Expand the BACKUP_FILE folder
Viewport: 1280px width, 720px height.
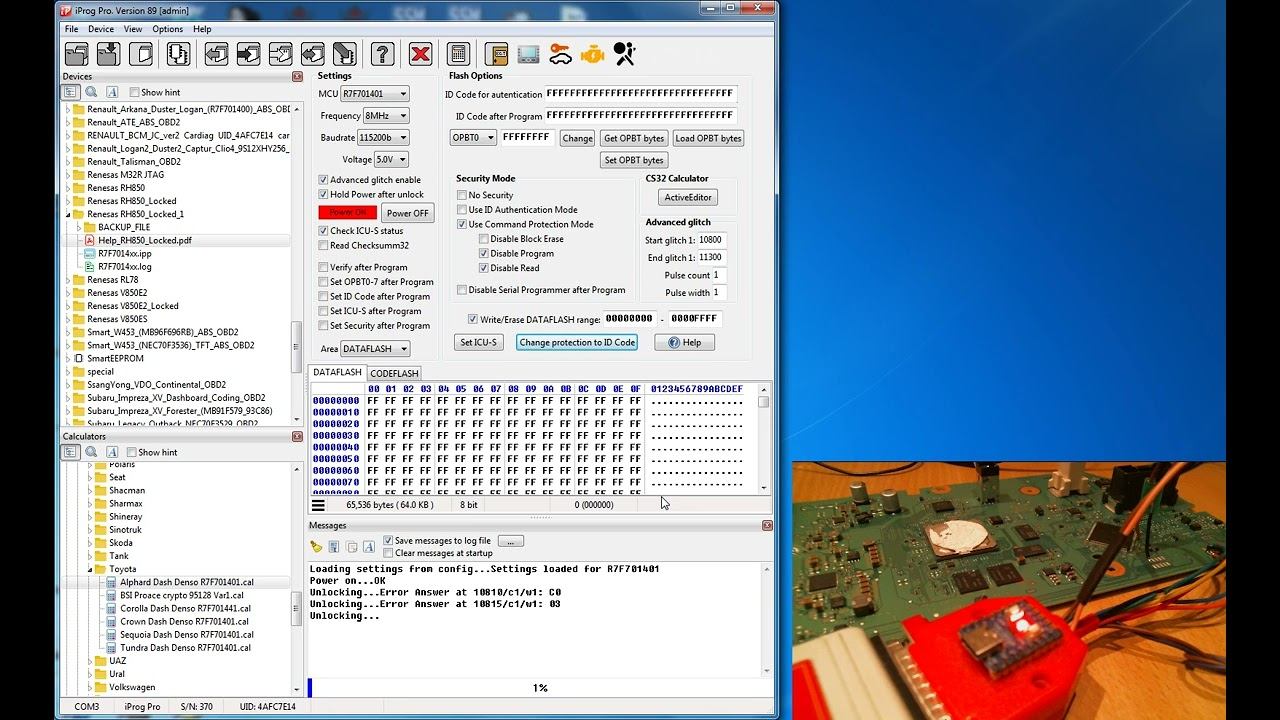[79, 227]
